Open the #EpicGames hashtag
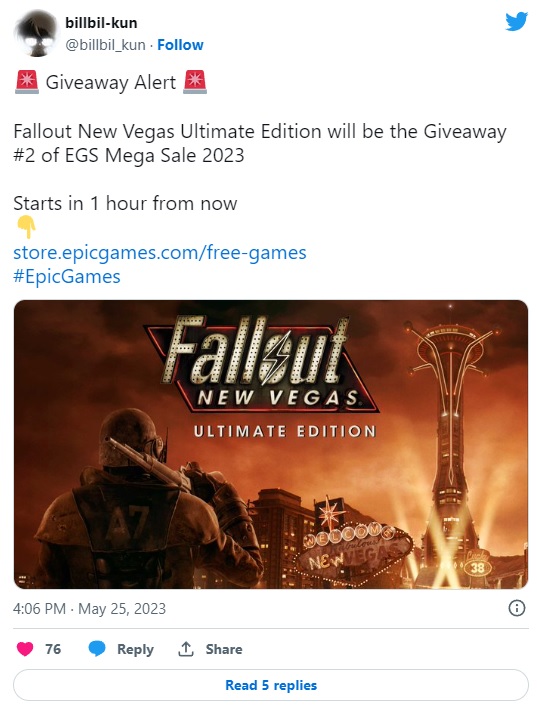Screen dimensions: 537x710 point(67,276)
